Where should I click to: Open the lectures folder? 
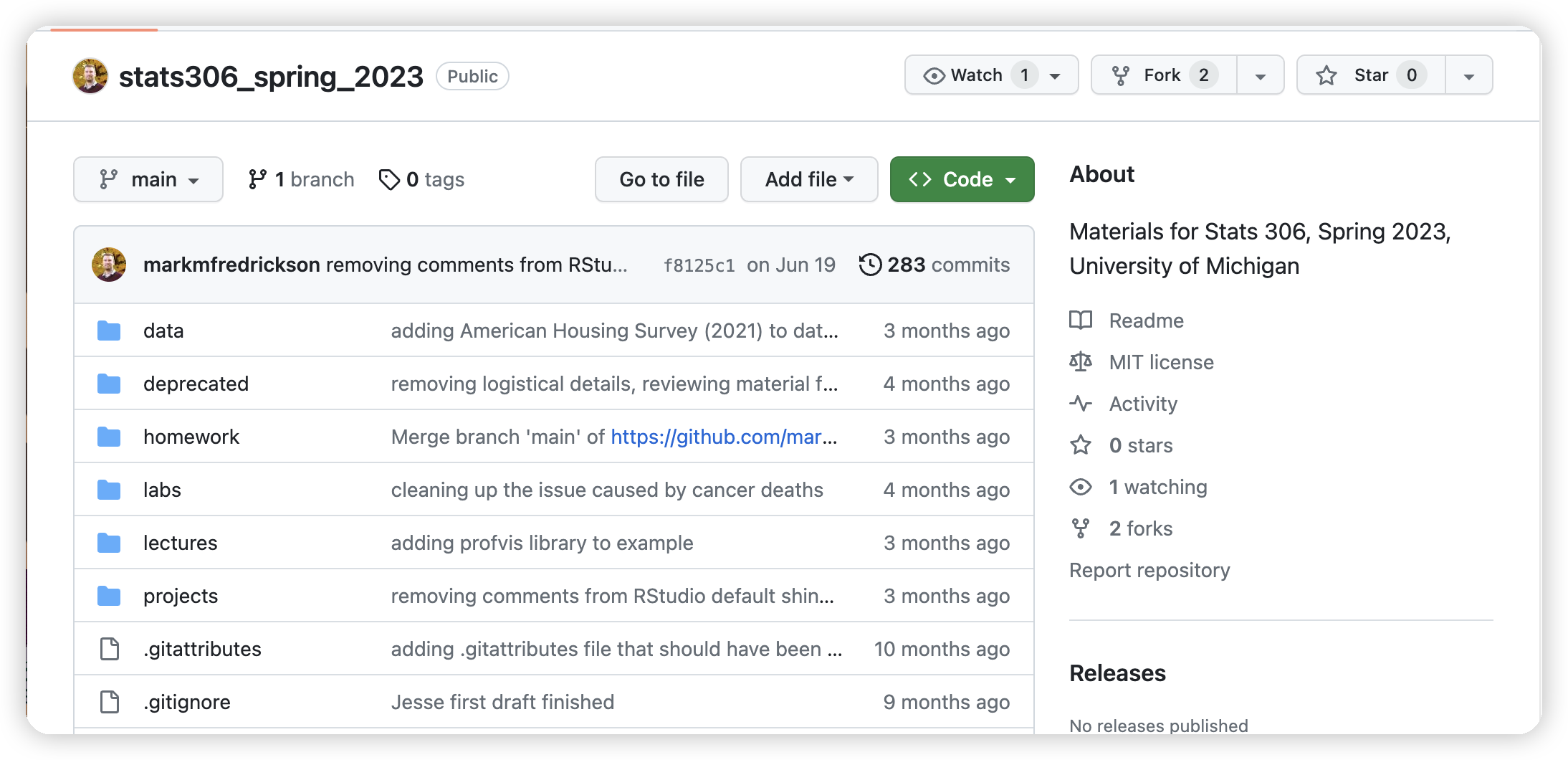pos(180,543)
